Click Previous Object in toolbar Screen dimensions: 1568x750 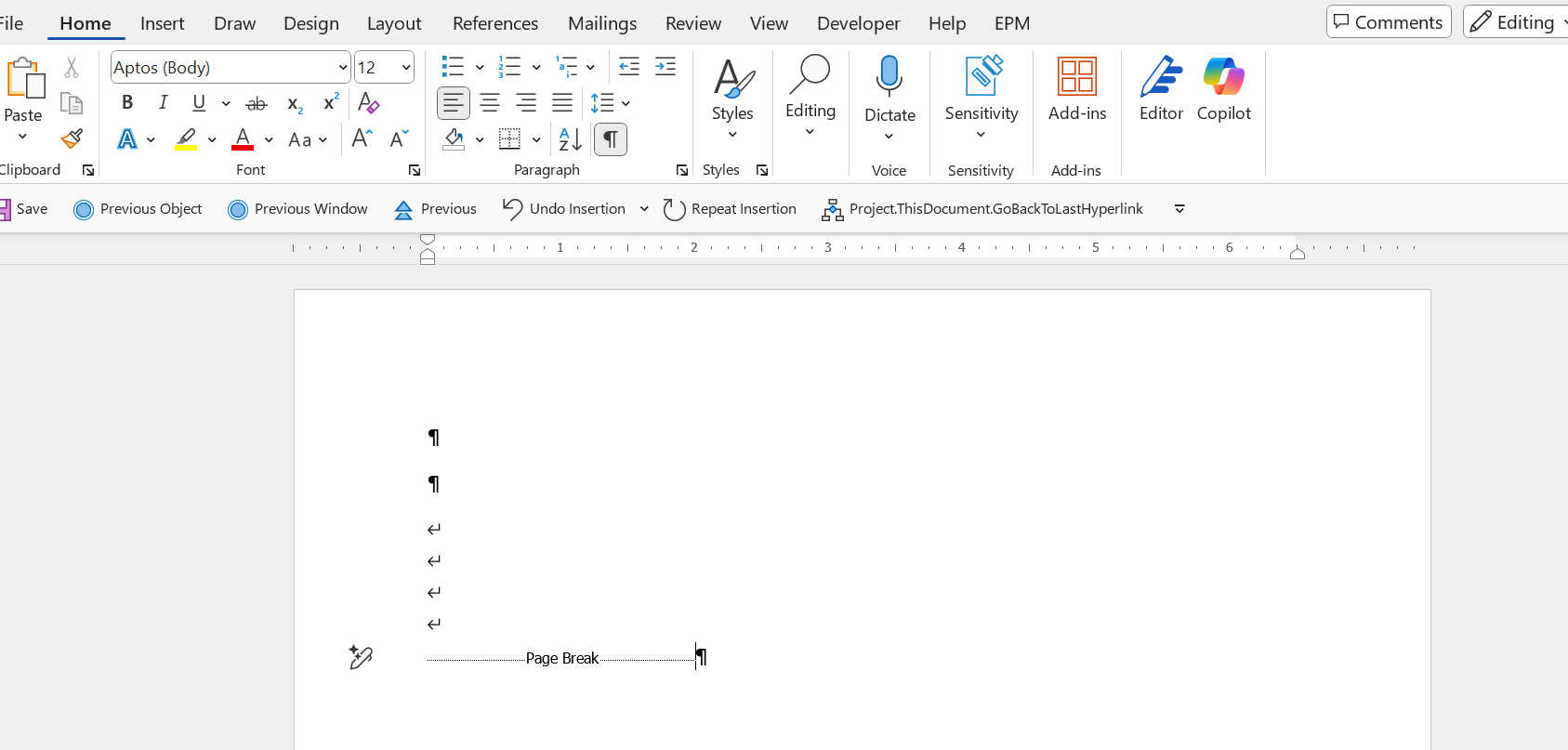138,209
